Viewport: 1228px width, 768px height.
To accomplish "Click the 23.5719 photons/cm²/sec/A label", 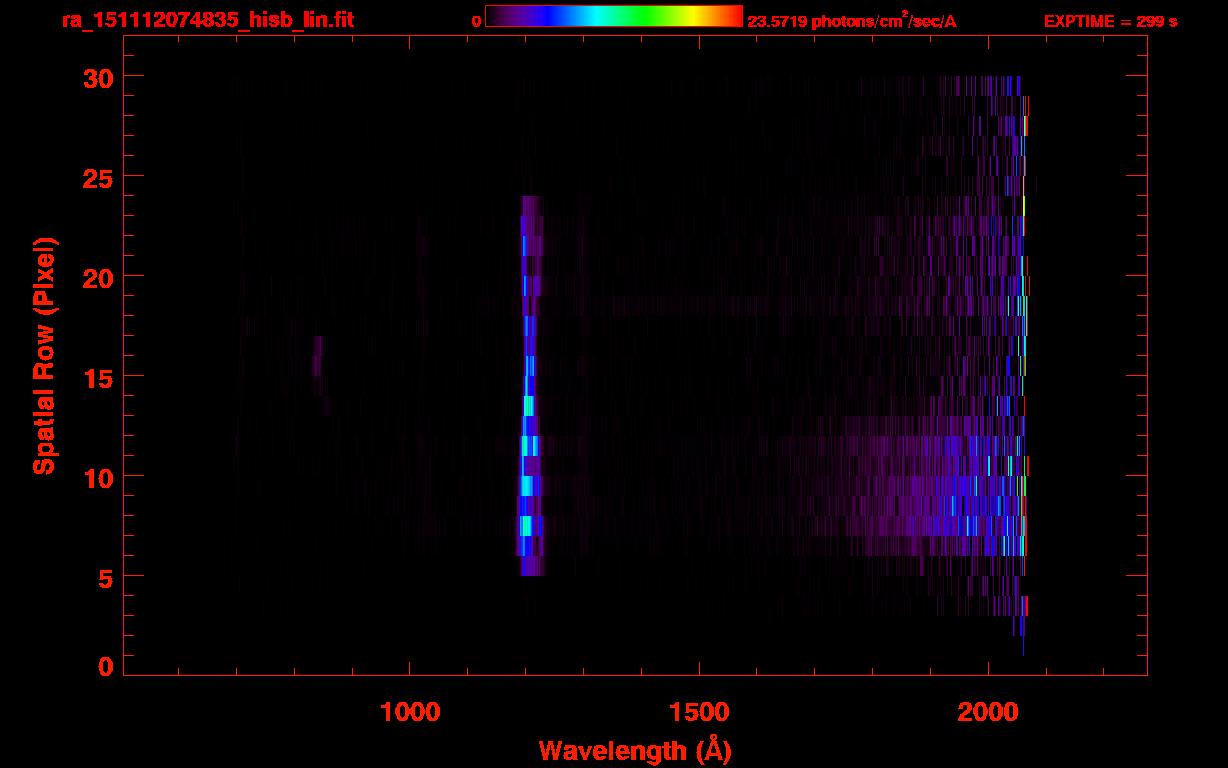I will pyautogui.click(x=852, y=21).
